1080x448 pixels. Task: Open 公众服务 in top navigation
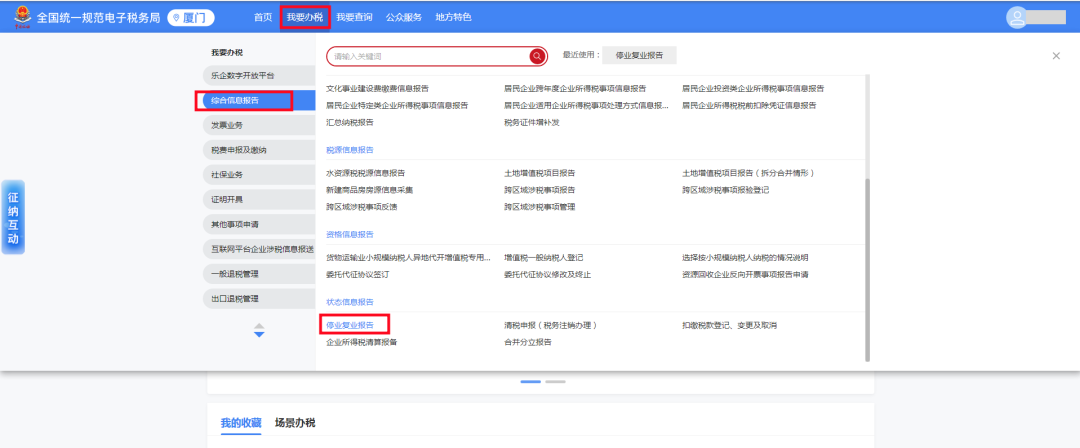[404, 17]
